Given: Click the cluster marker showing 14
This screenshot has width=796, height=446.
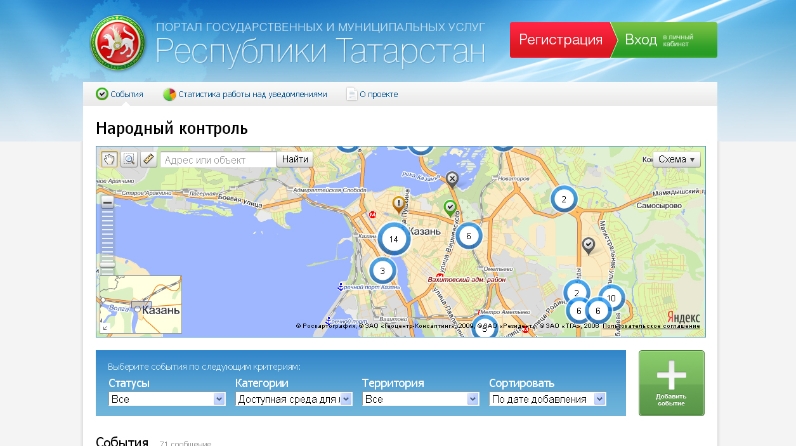Looking at the screenshot, I should point(394,240).
